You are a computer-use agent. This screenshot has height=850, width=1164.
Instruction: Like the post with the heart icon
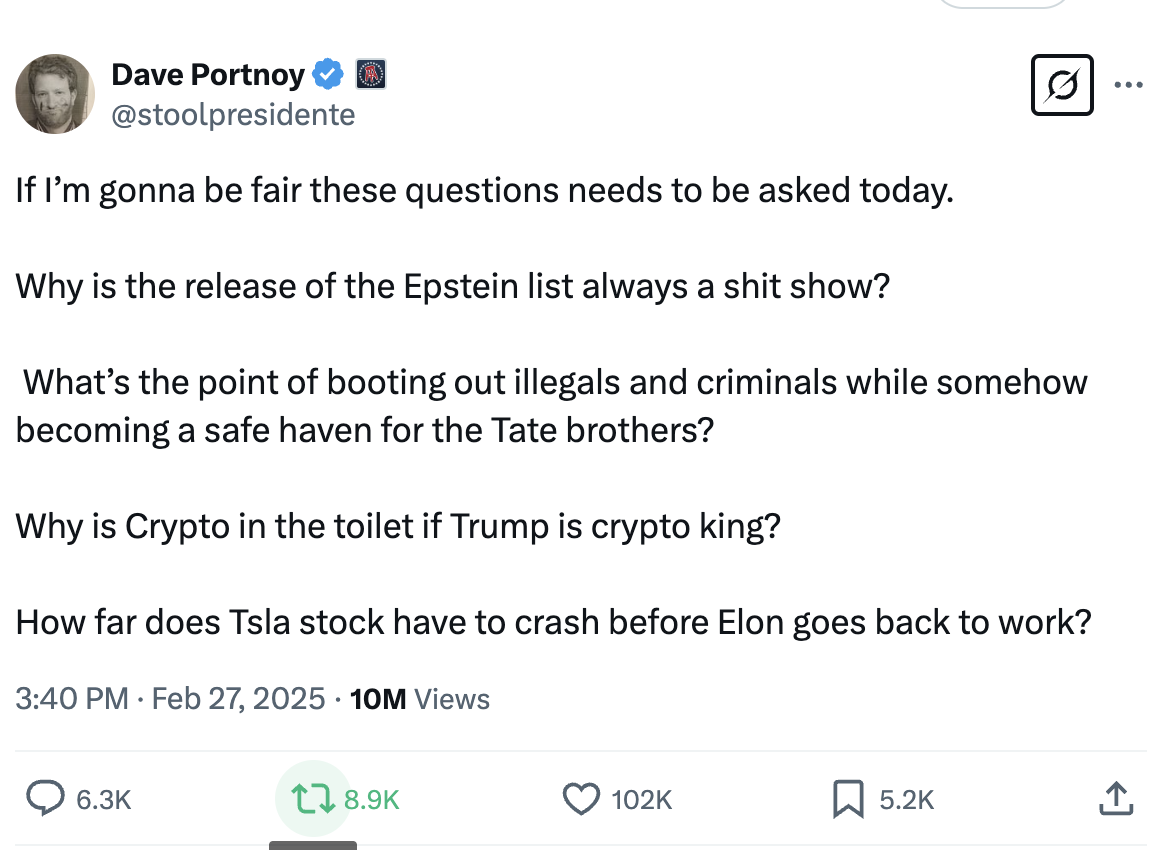tap(580, 798)
